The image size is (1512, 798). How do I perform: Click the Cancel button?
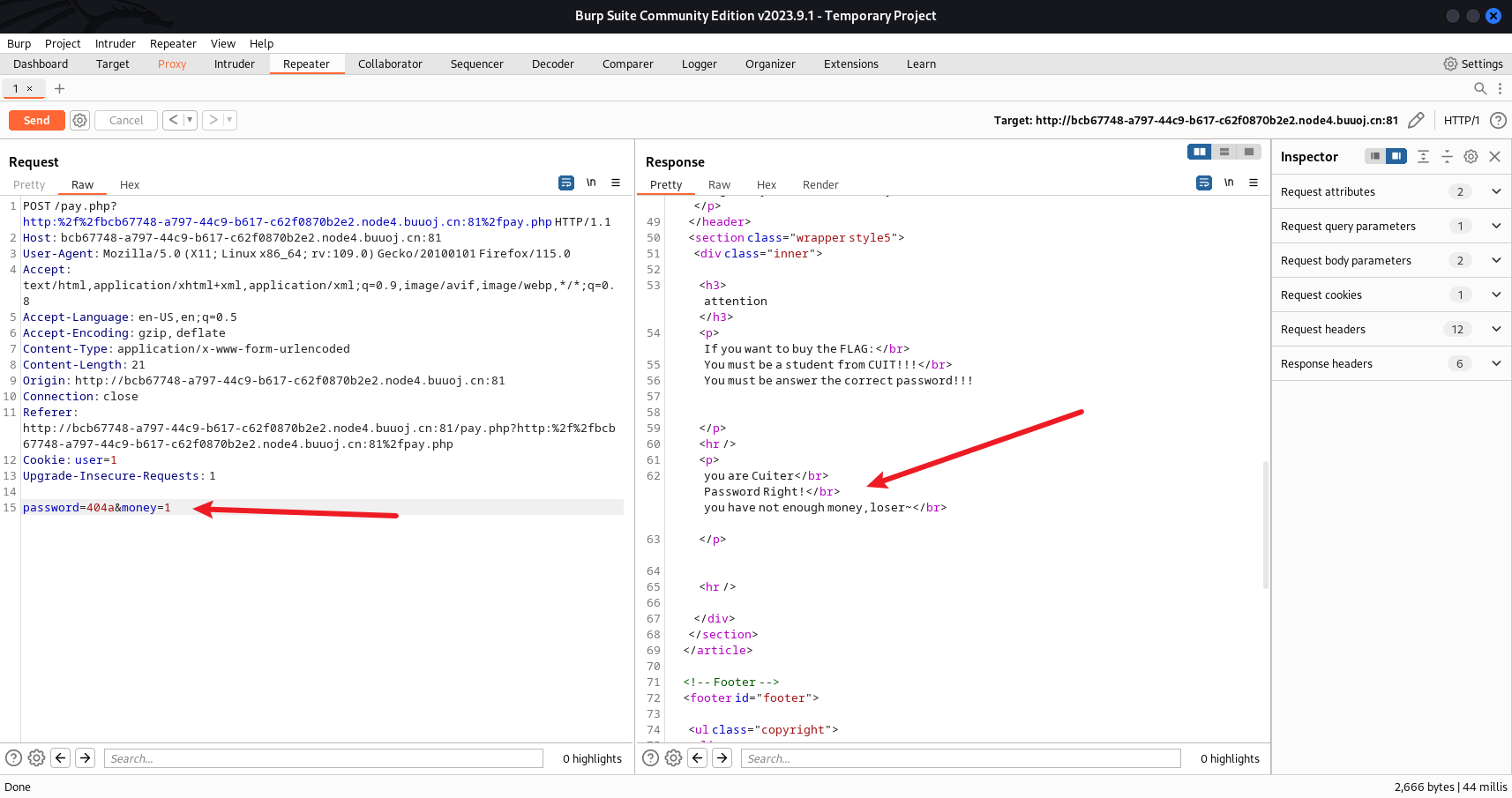coord(126,120)
